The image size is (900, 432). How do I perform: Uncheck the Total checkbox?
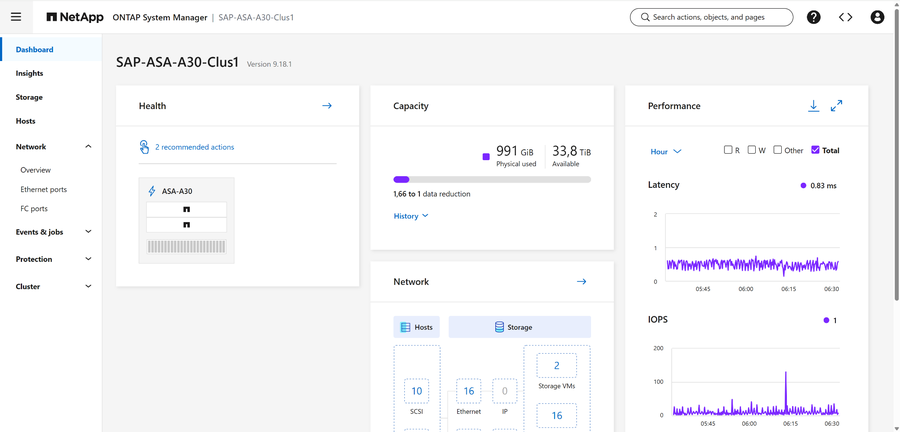(x=815, y=150)
